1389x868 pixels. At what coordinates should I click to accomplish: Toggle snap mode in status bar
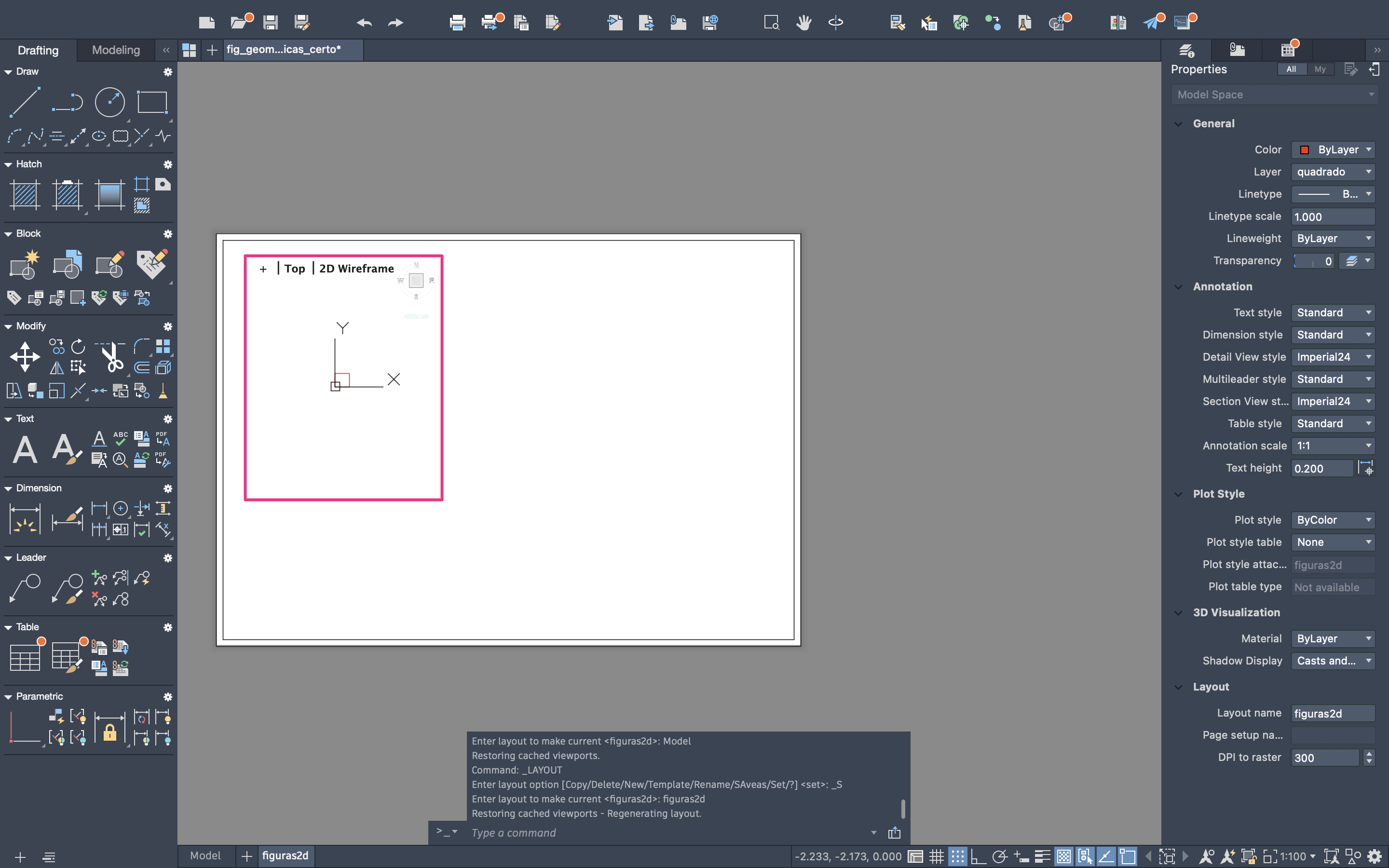[957, 856]
